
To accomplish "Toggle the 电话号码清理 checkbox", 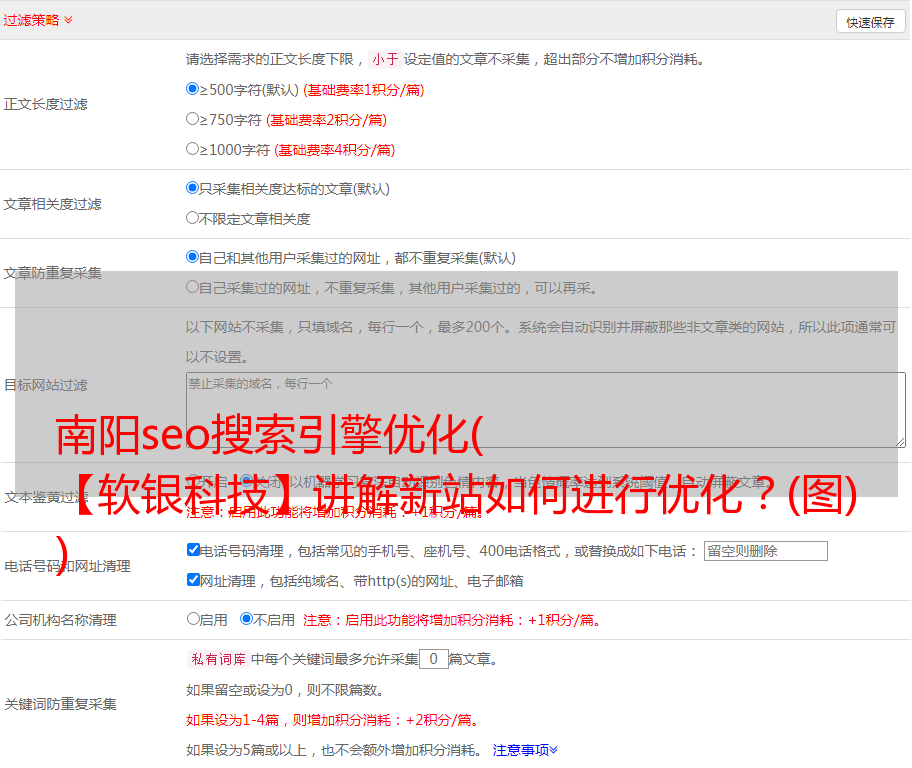I will [x=194, y=550].
